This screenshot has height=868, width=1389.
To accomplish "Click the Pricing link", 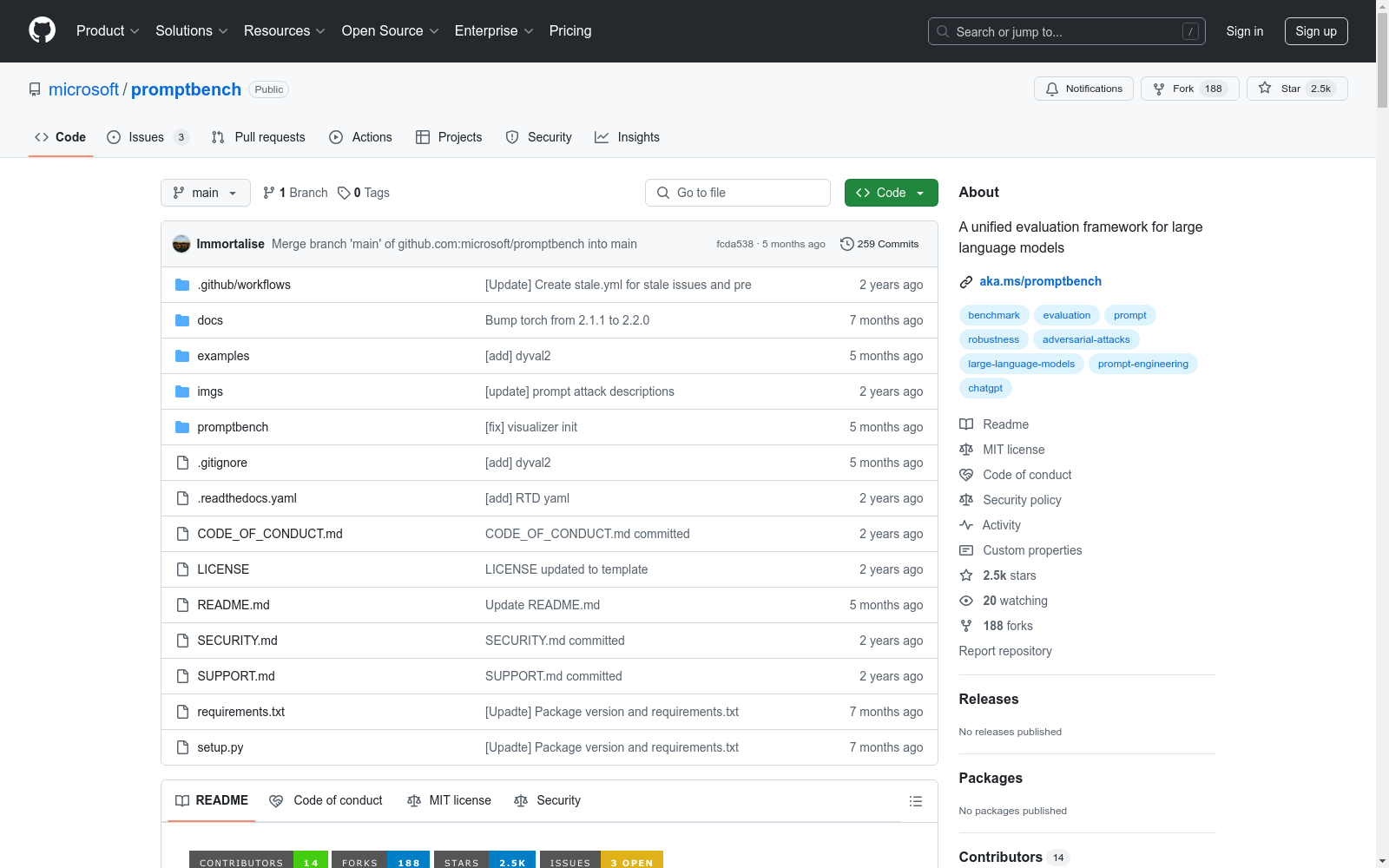I will pyautogui.click(x=570, y=30).
